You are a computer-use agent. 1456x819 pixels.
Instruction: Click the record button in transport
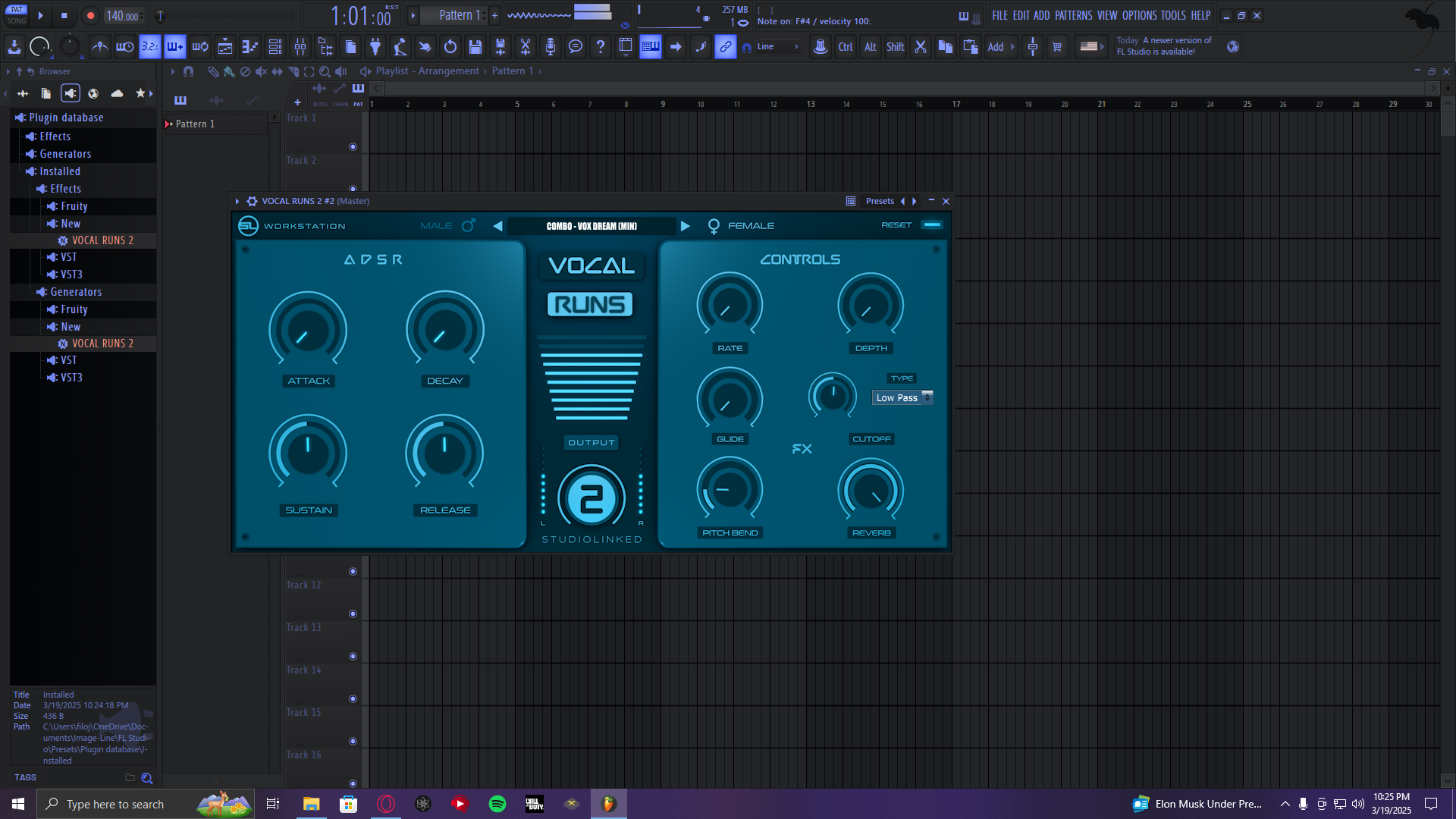90,15
